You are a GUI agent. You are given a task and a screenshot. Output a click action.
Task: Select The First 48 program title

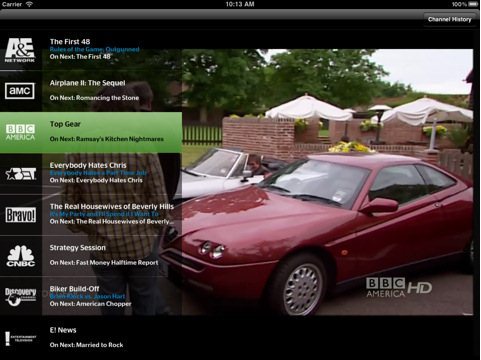70,42
